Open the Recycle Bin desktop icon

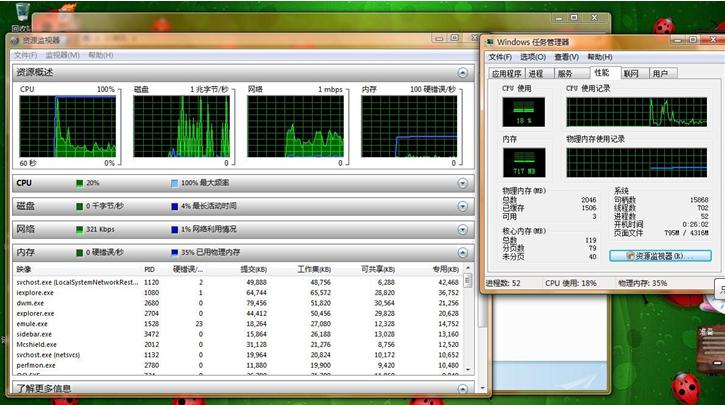(20, 14)
